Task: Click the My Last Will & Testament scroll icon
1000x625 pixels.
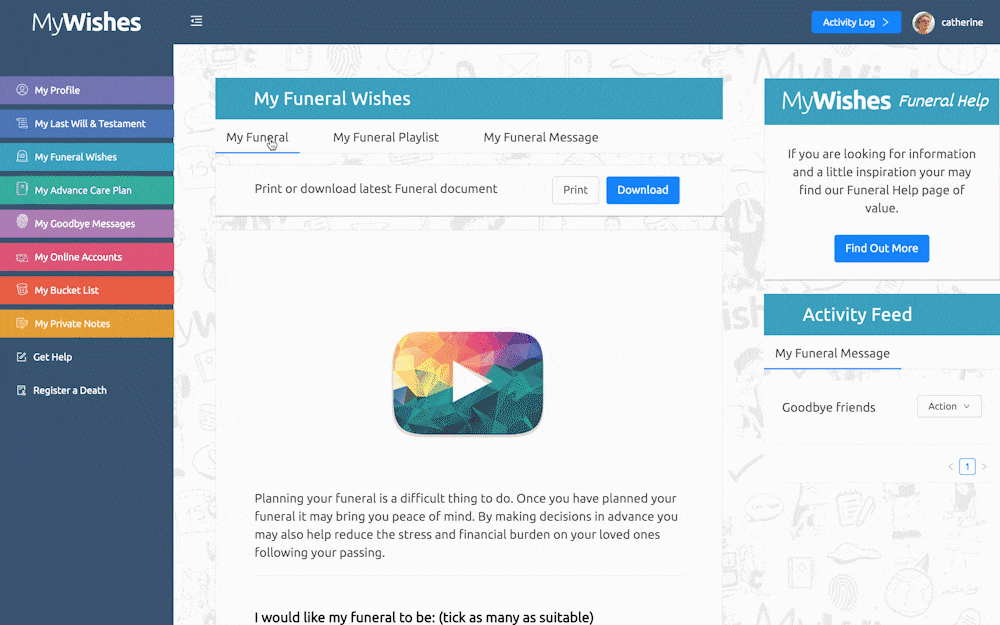Action: tap(22, 123)
